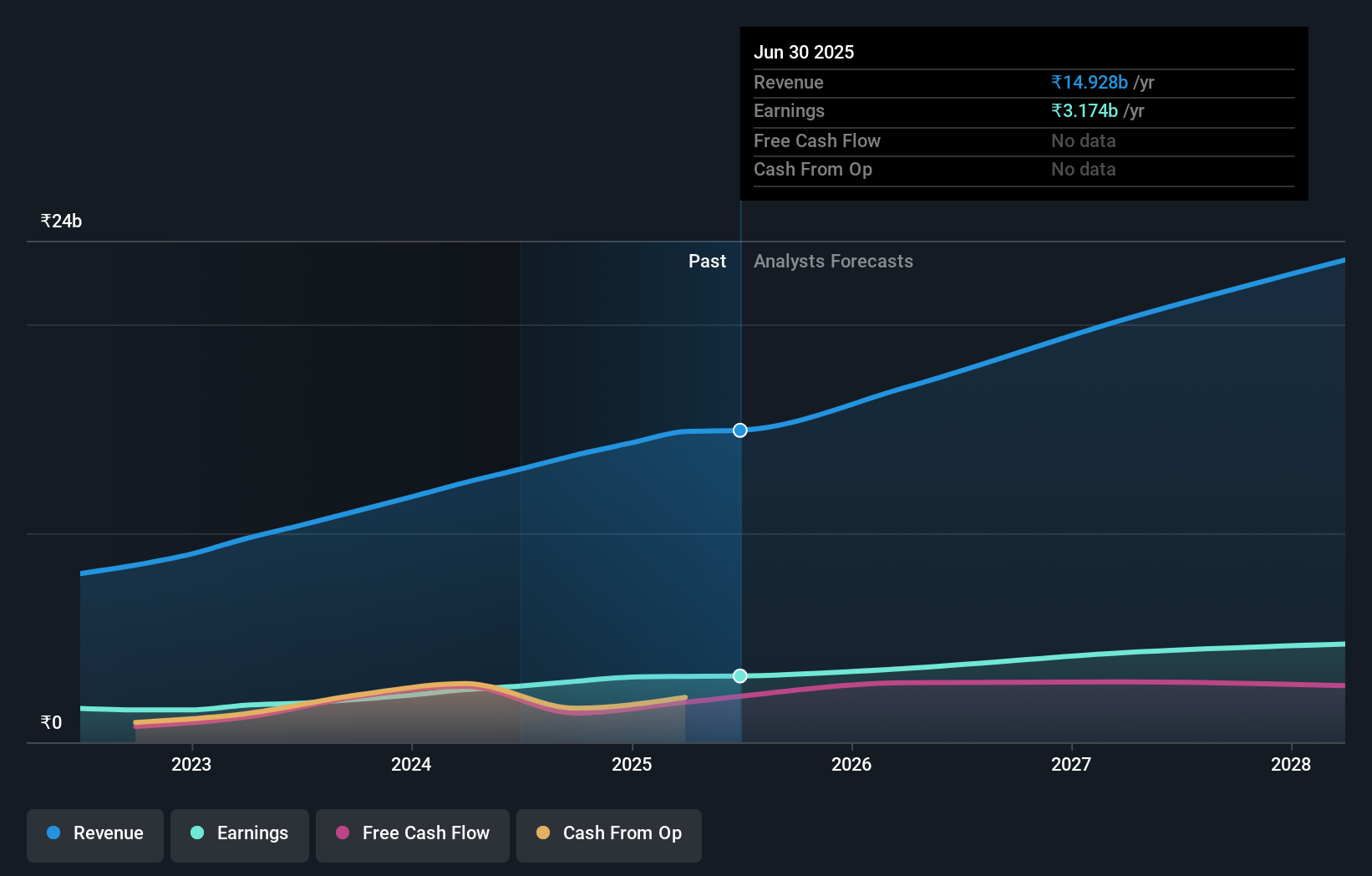Click the Past section label
1372x876 pixels.
click(707, 261)
